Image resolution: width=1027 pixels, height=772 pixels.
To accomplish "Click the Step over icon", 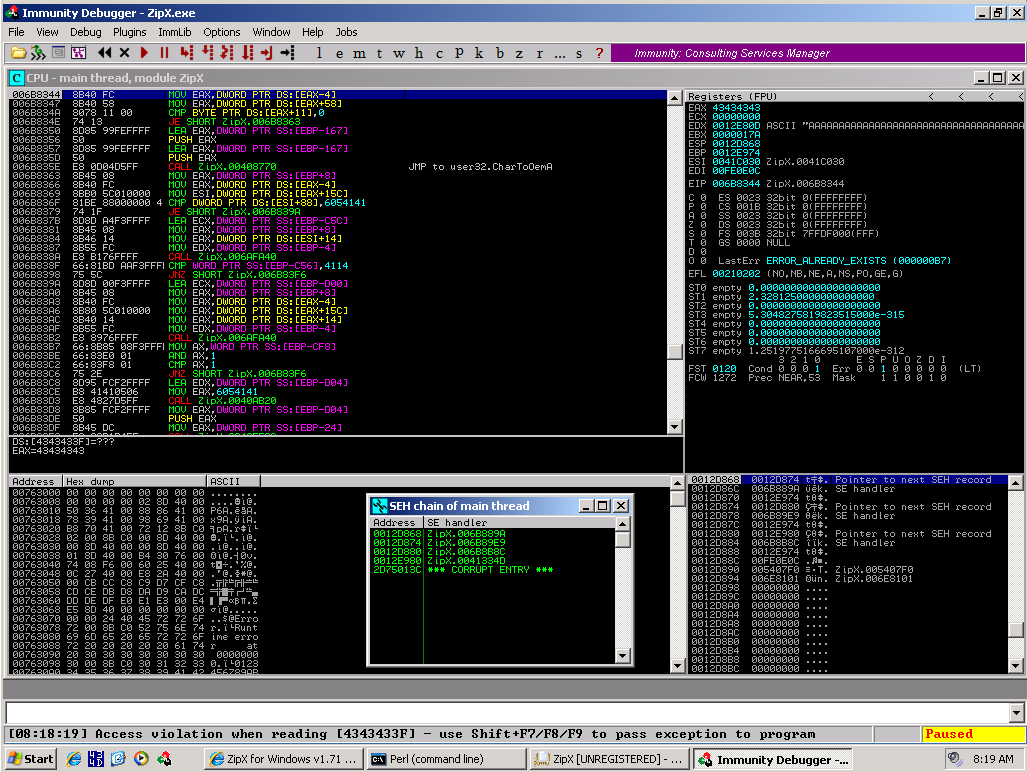I will 207,53.
